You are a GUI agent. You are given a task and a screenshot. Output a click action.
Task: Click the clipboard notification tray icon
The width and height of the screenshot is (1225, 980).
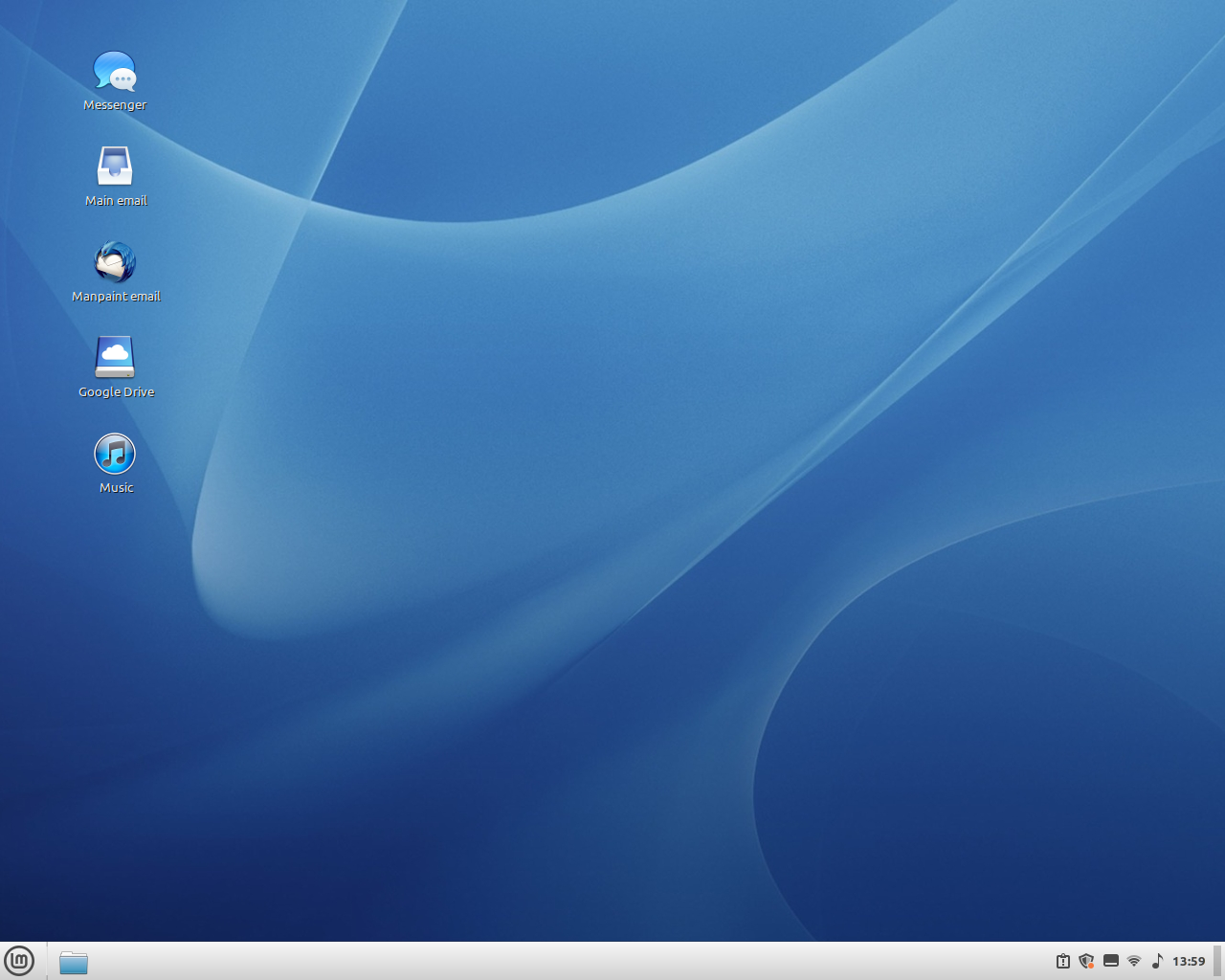(x=1062, y=961)
